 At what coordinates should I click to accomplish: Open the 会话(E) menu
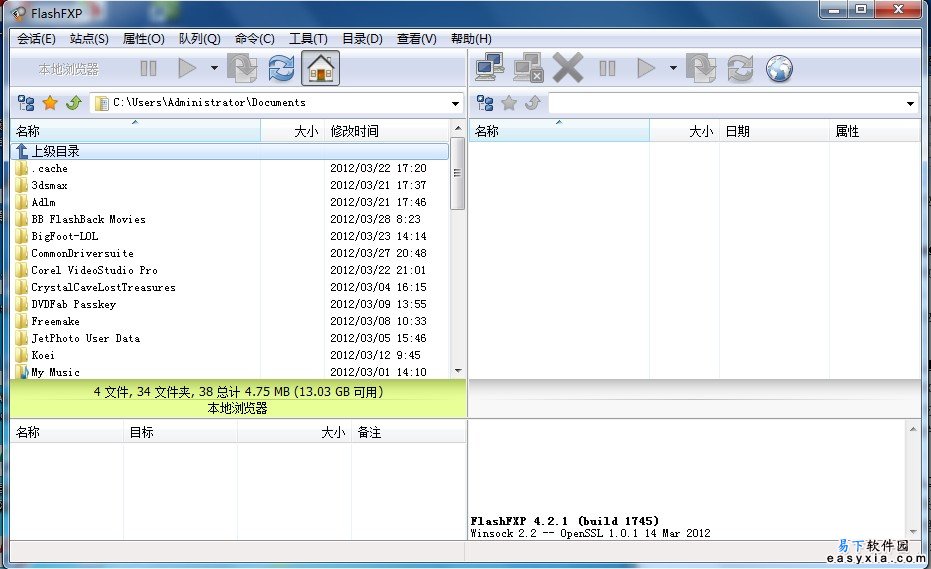point(36,39)
